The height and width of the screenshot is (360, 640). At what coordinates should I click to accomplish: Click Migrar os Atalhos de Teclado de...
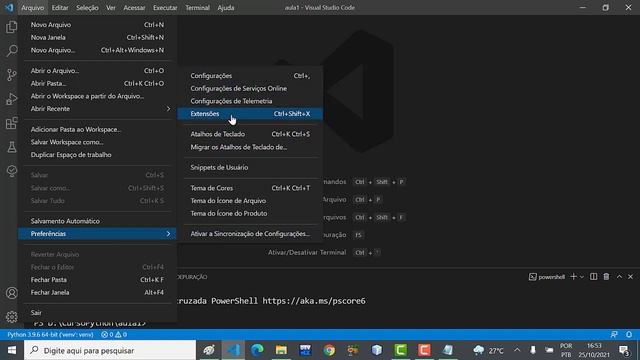pos(250,147)
